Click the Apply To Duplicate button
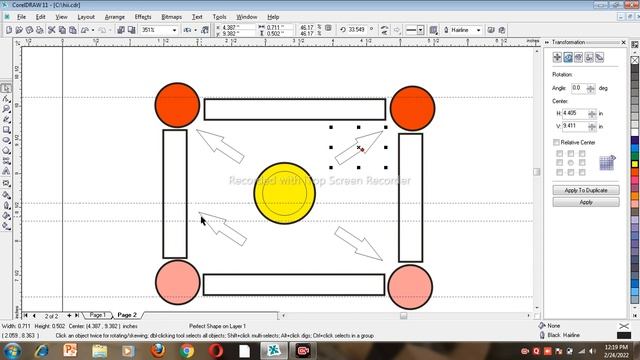 pyautogui.click(x=586, y=190)
